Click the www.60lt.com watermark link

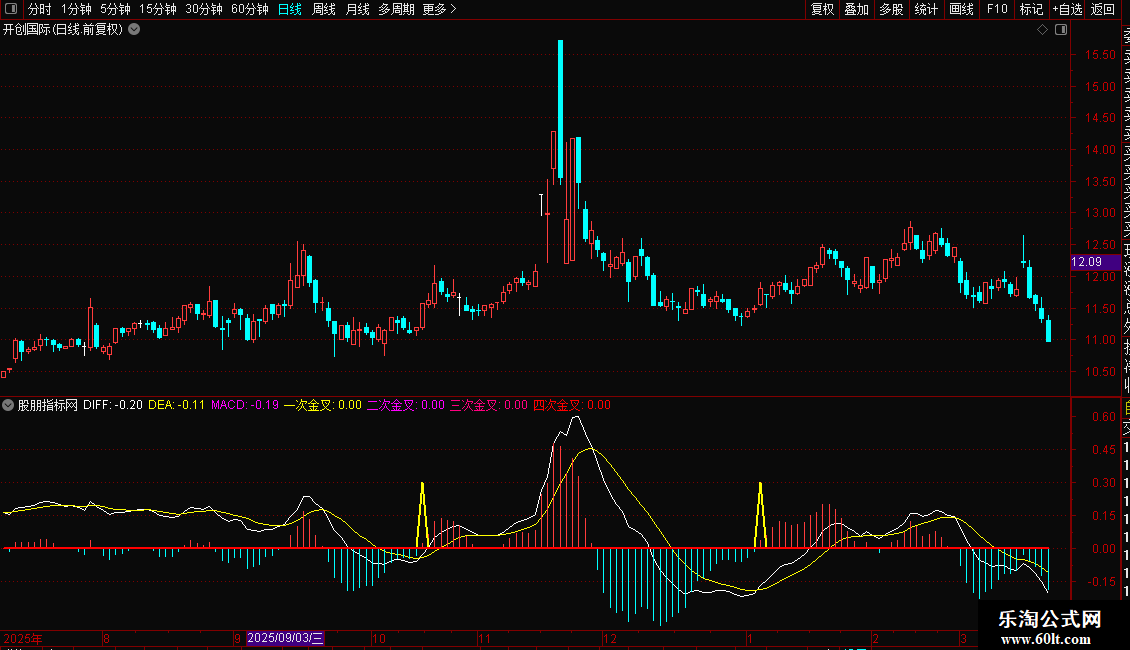coord(1050,639)
